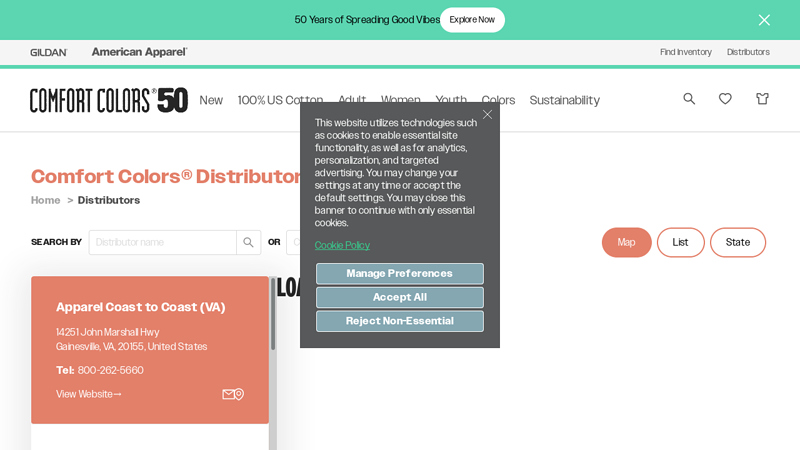Viewport: 800px width, 450px height.
Task: Open the New menu item
Action: click(x=211, y=100)
